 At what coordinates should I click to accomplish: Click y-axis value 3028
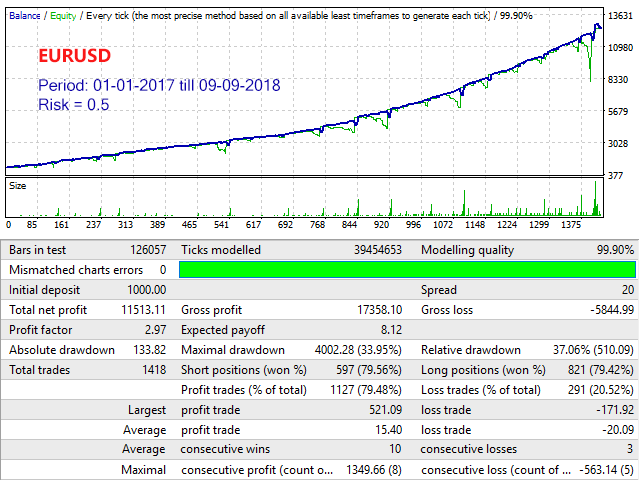tap(618, 143)
